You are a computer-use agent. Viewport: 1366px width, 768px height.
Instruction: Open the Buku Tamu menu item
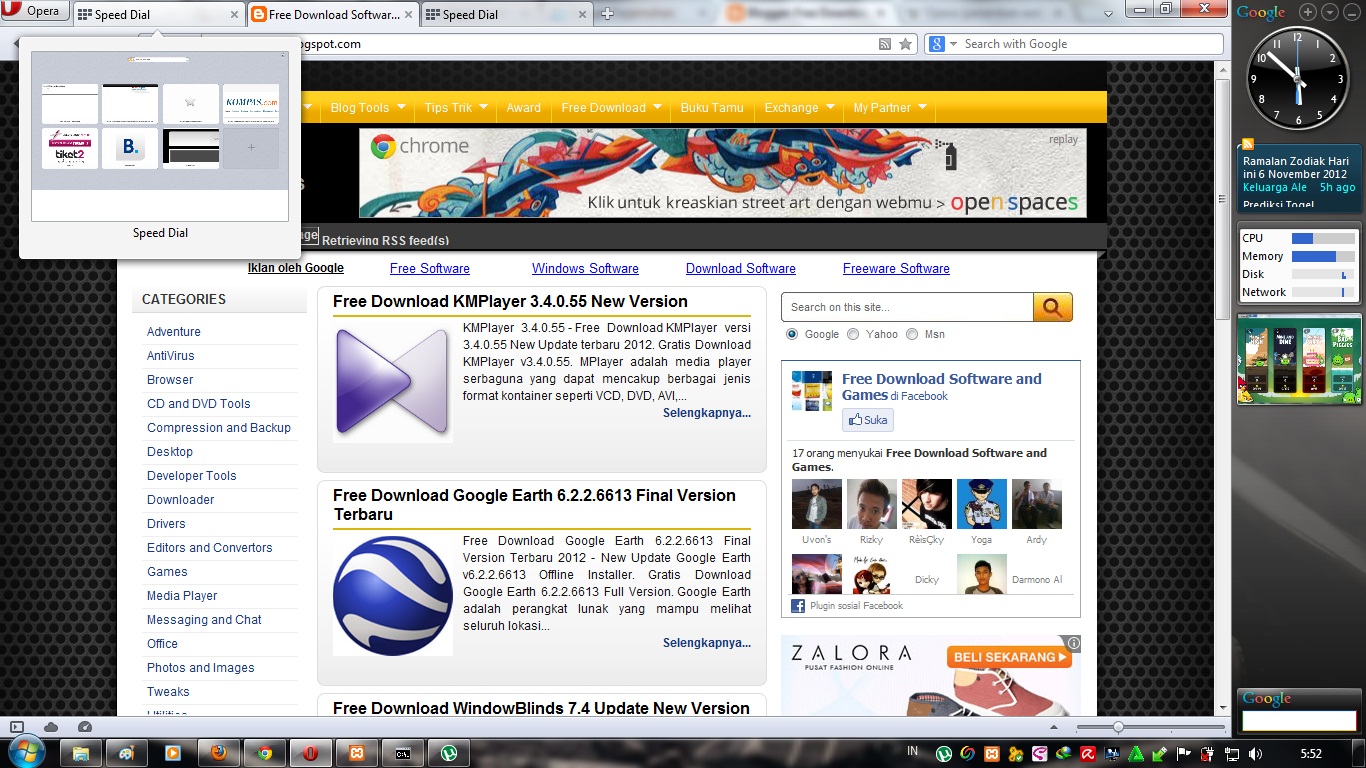[712, 108]
